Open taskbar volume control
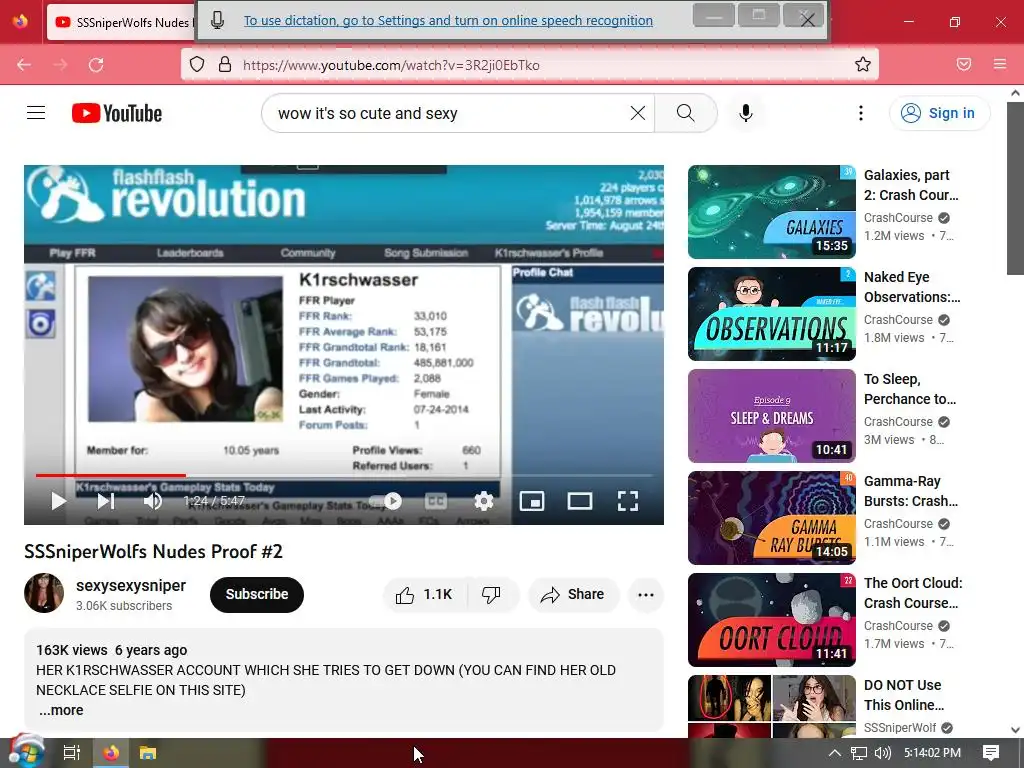This screenshot has width=1024, height=768. [x=882, y=753]
